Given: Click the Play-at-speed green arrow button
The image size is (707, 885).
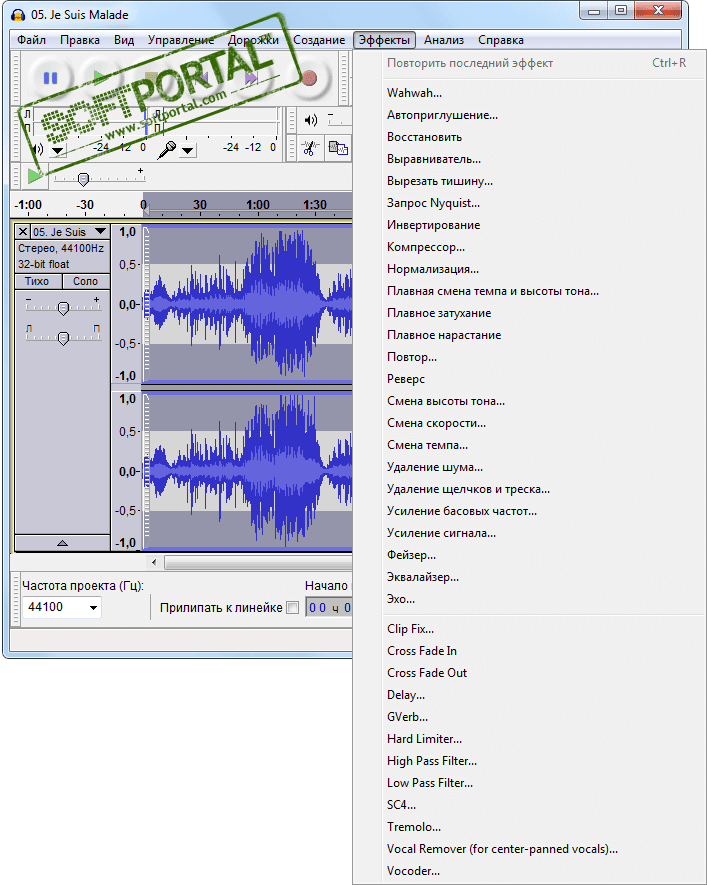Looking at the screenshot, I should (35, 176).
